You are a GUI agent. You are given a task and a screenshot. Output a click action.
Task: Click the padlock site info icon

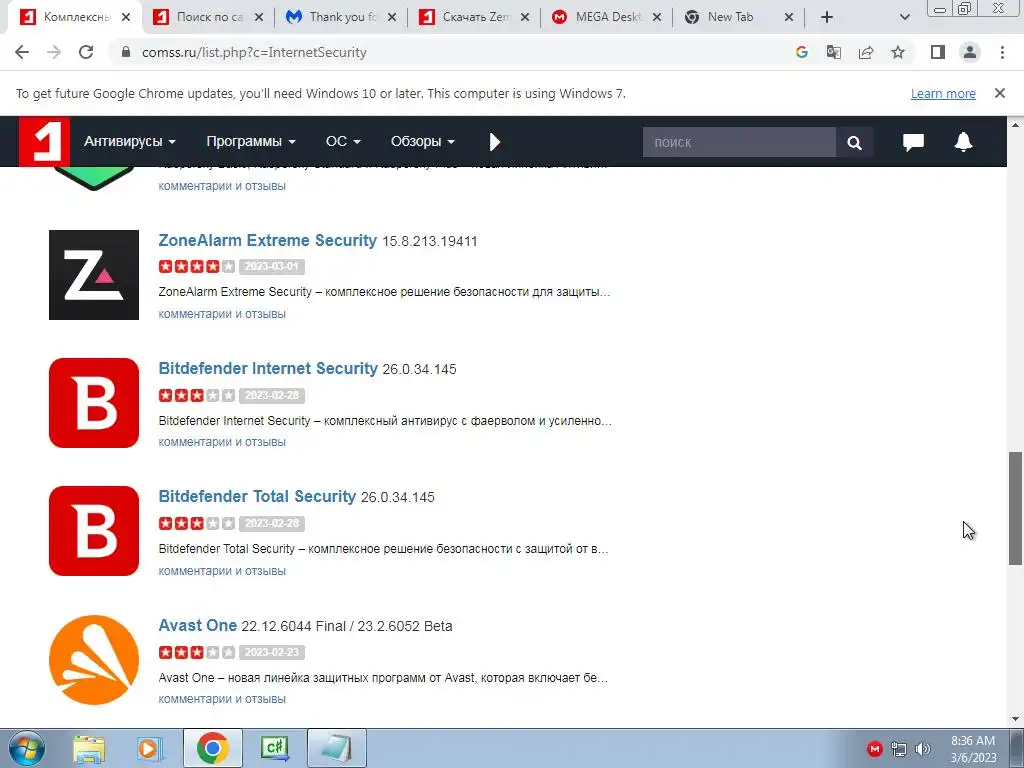click(x=127, y=52)
